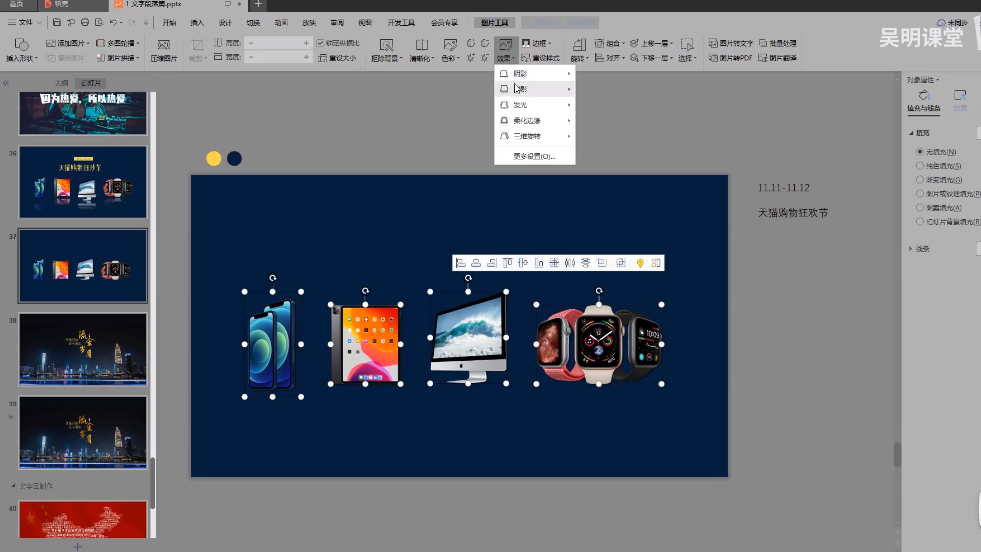Open the 边框 (Border) dropdown
Image resolution: width=981 pixels, height=552 pixels.
(x=537, y=43)
